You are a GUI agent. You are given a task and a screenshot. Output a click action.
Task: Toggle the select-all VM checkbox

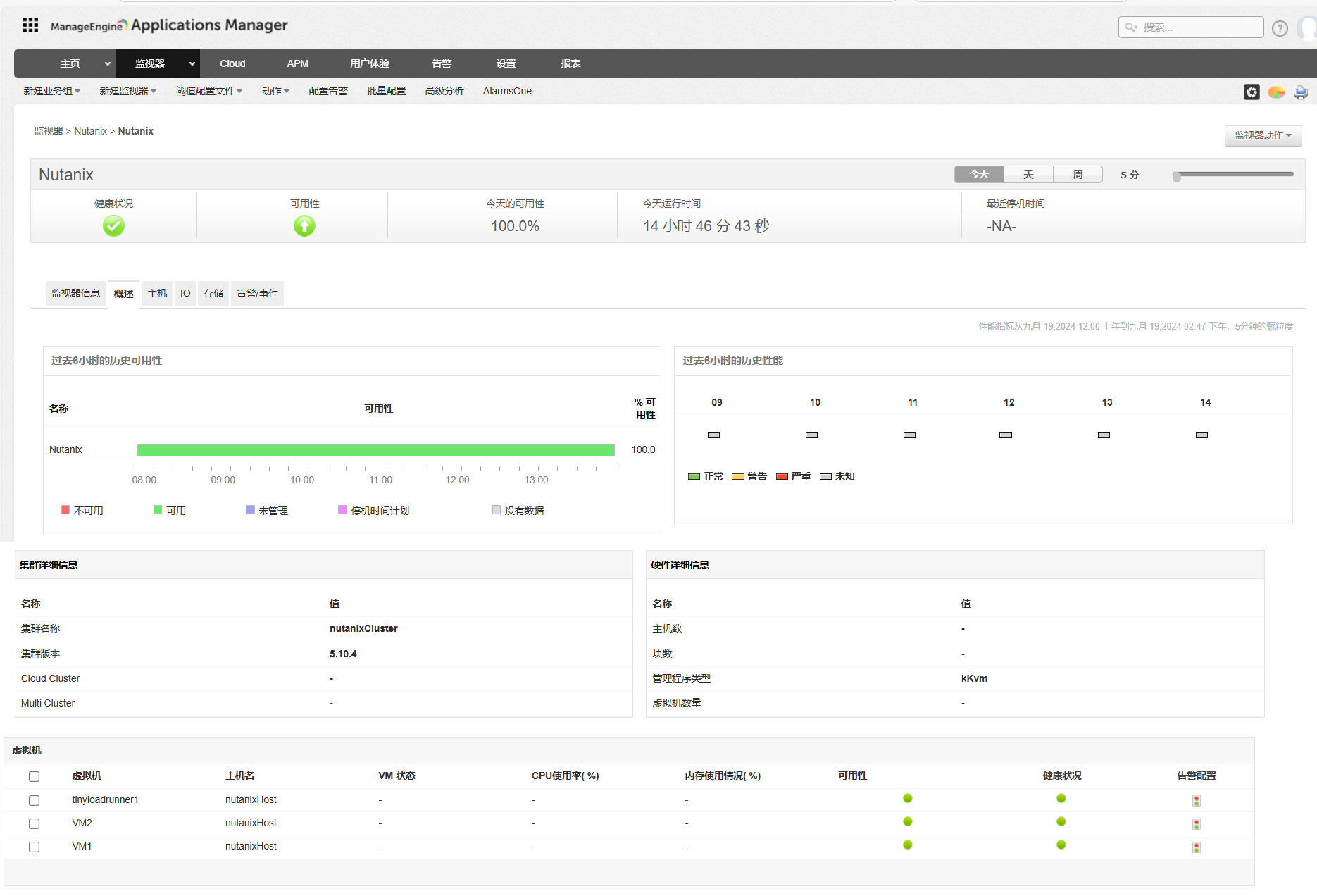[34, 776]
